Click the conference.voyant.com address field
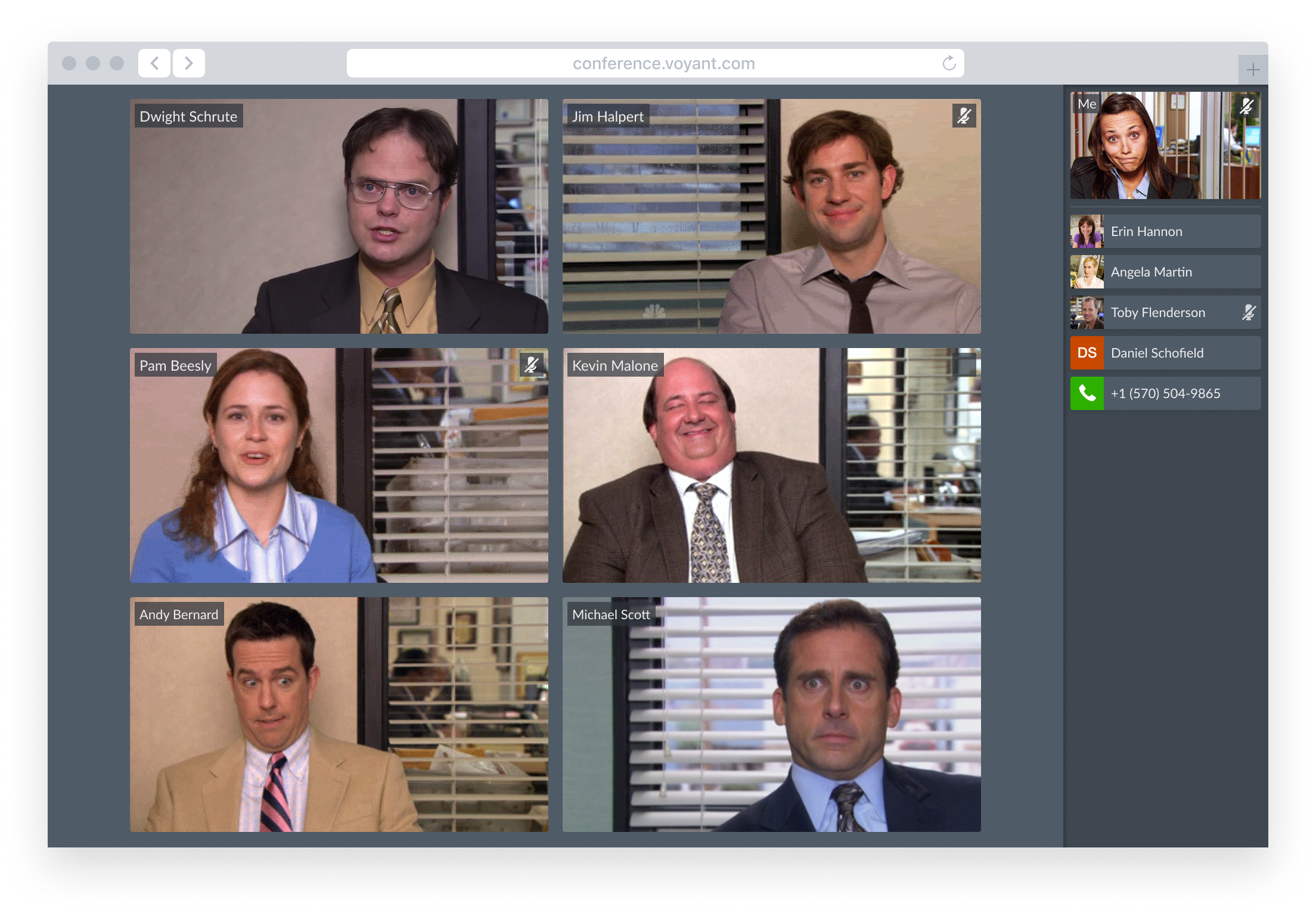The height and width of the screenshot is (913, 1316). tap(654, 63)
